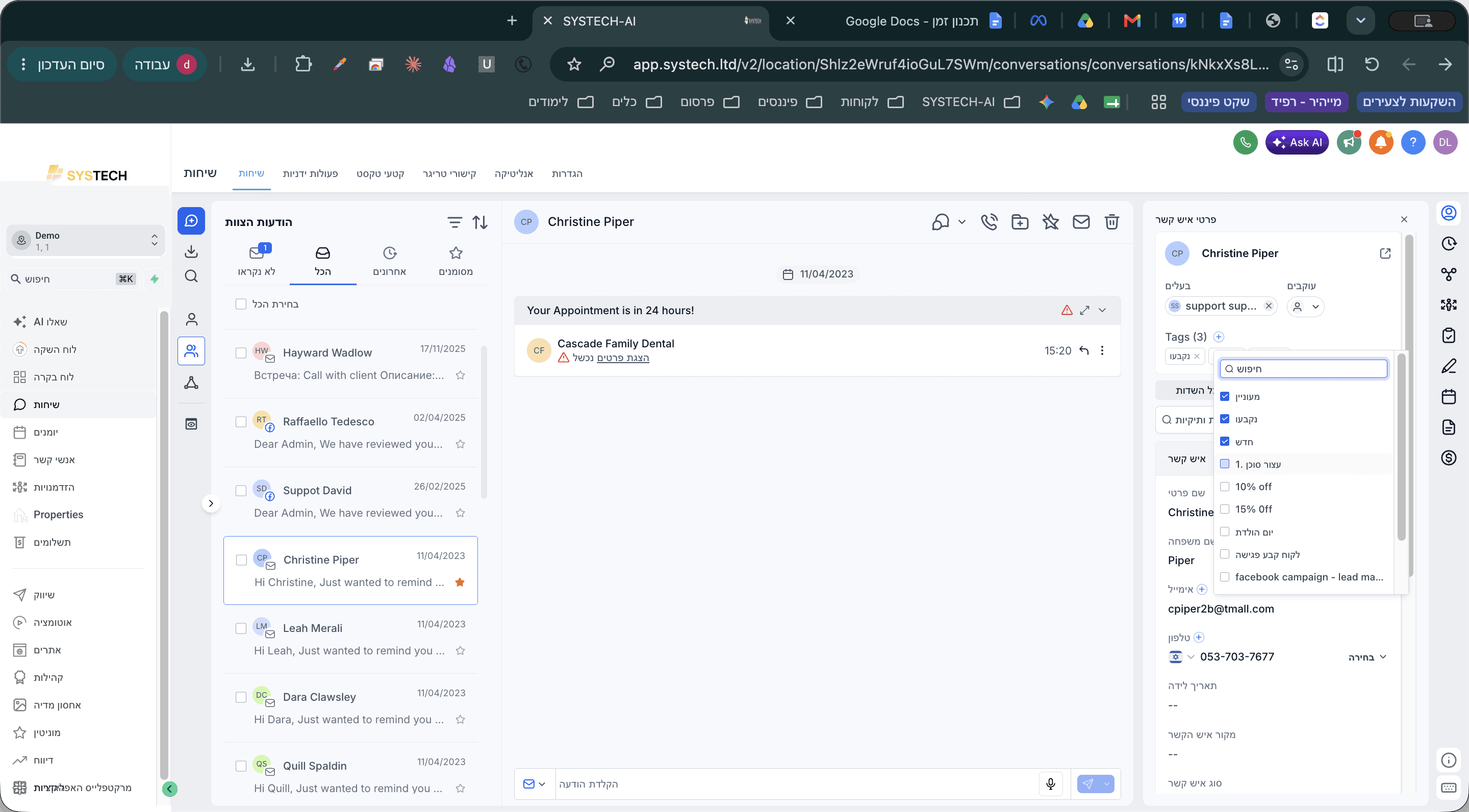Open the sort arrows in team inbox

pos(480,222)
